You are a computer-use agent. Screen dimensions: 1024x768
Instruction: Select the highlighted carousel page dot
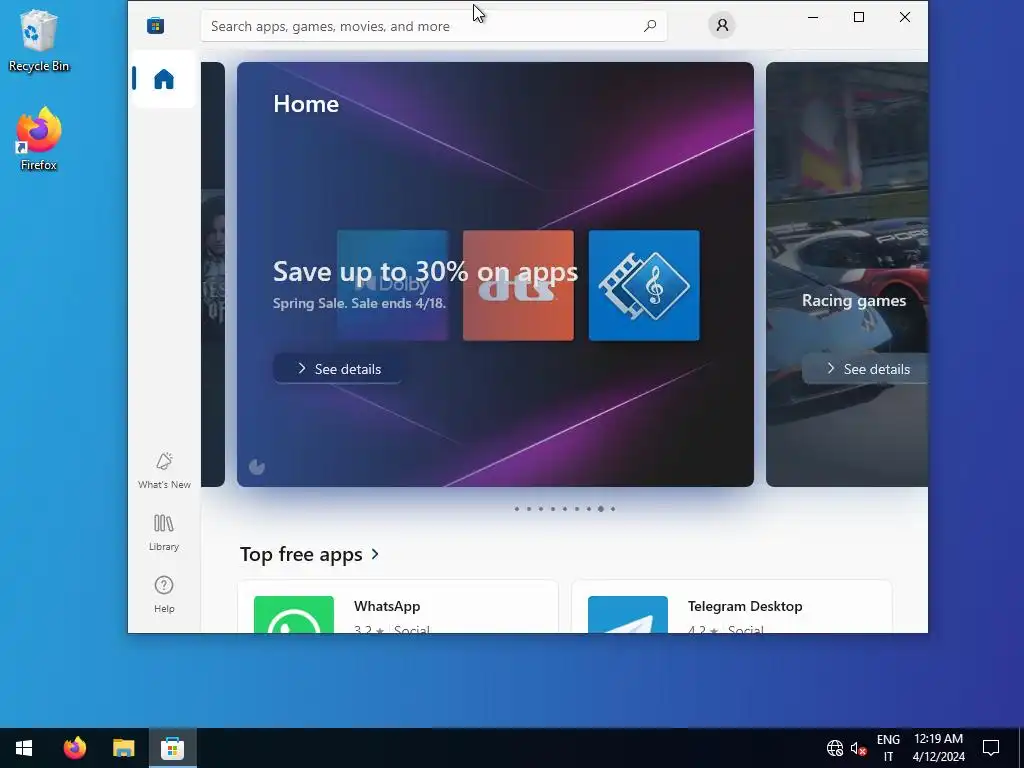(x=601, y=509)
